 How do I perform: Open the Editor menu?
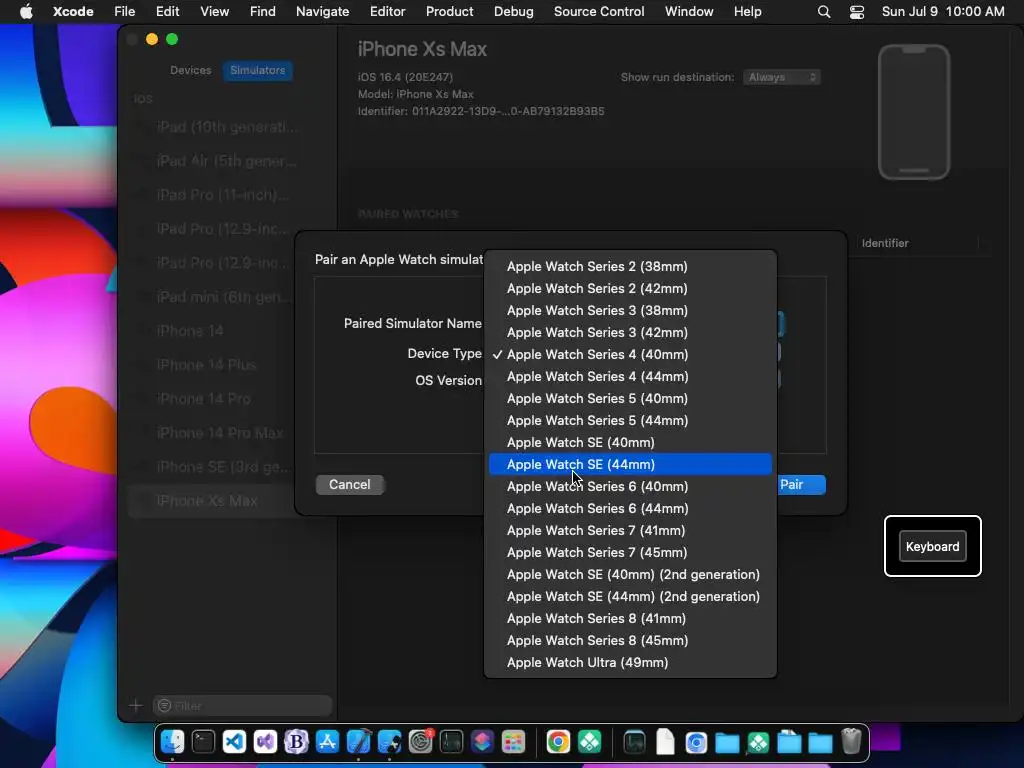point(387,11)
